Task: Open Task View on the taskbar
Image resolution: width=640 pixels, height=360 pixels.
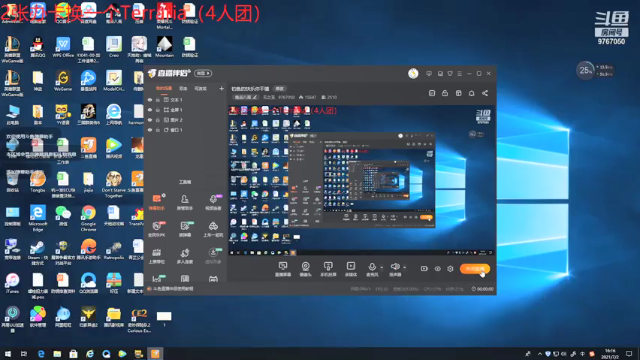Action: coord(24,354)
